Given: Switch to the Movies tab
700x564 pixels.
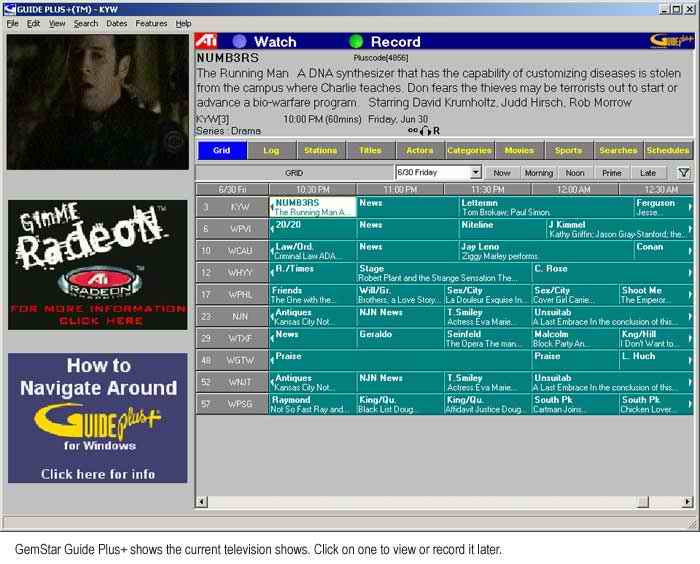Looking at the screenshot, I should [x=519, y=150].
